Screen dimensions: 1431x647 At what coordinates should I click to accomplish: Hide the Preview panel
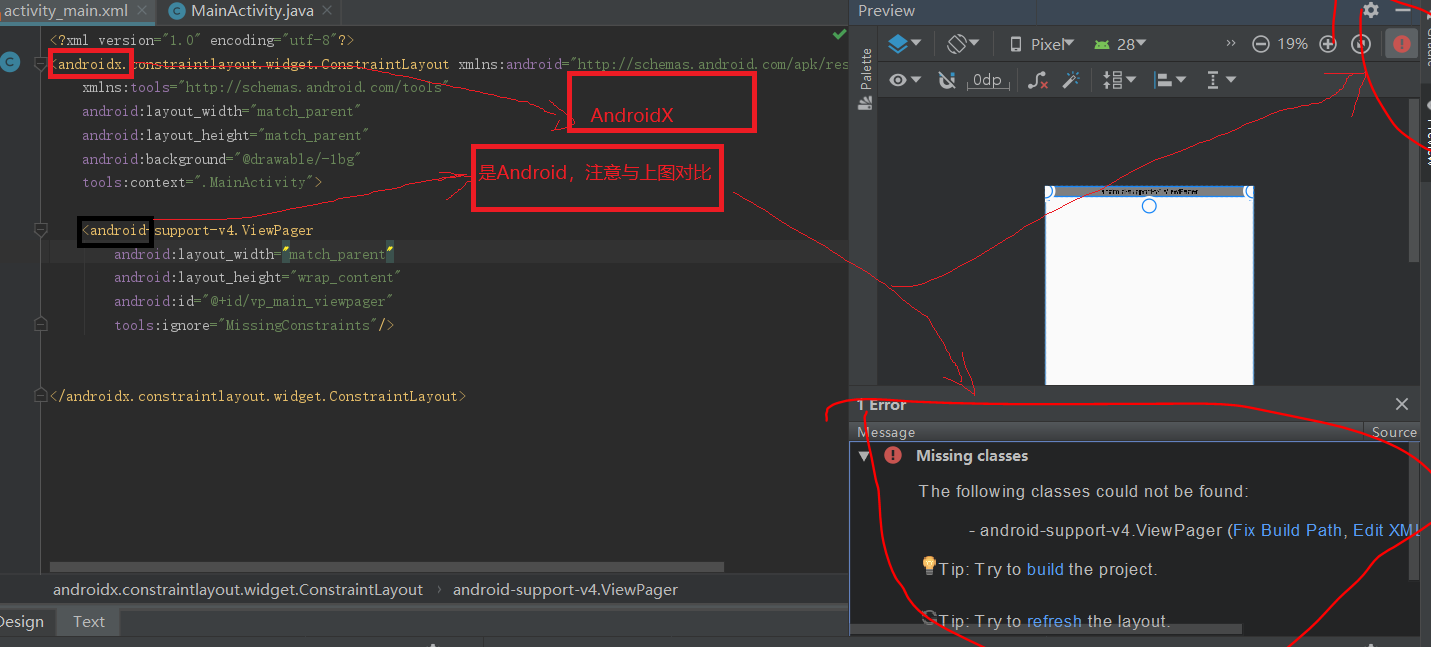tap(1403, 10)
